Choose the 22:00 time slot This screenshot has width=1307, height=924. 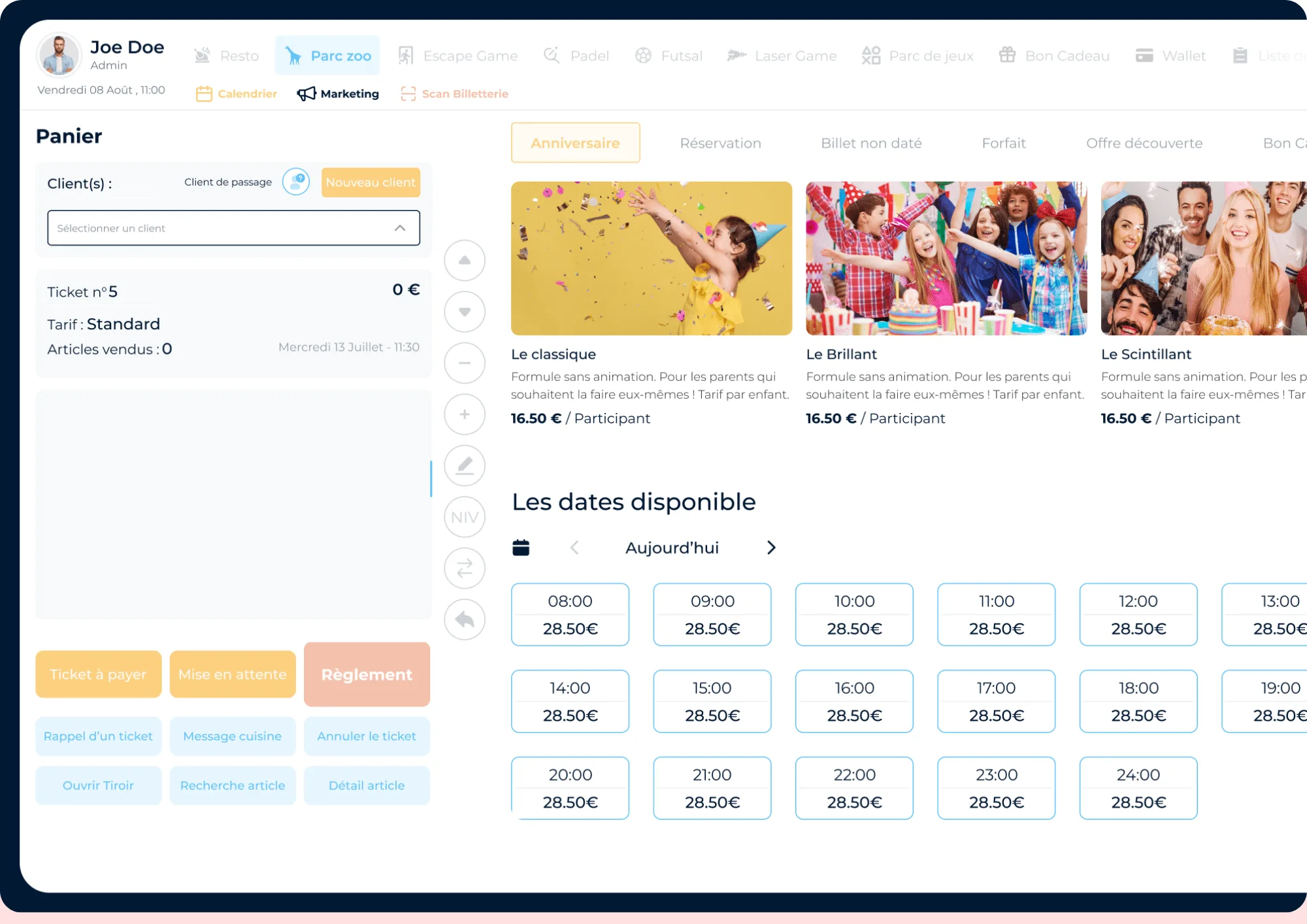pos(854,788)
